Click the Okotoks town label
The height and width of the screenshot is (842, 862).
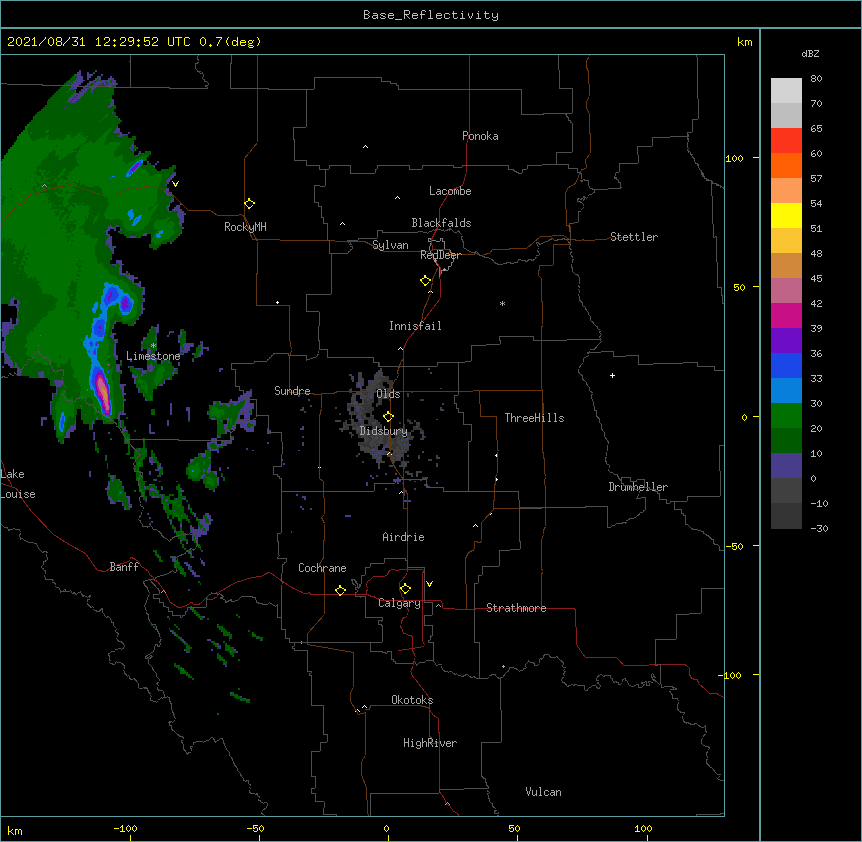click(412, 700)
